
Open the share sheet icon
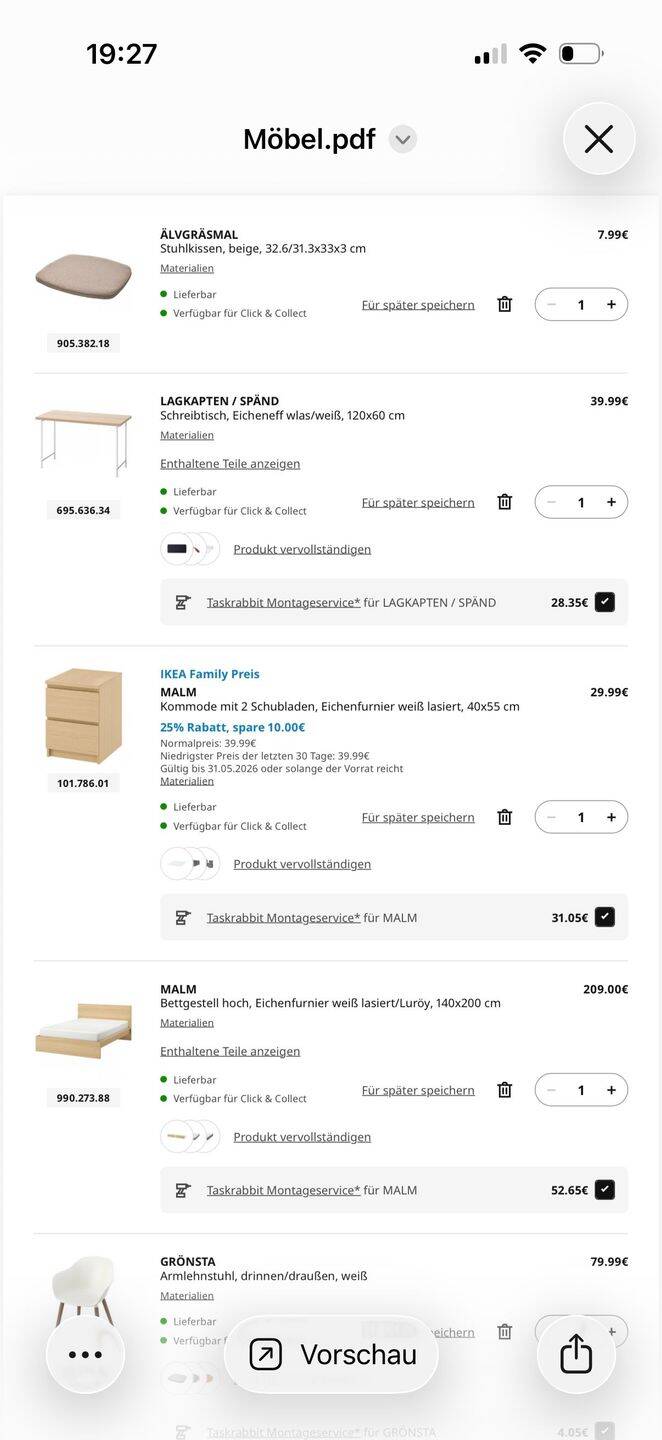click(576, 1354)
